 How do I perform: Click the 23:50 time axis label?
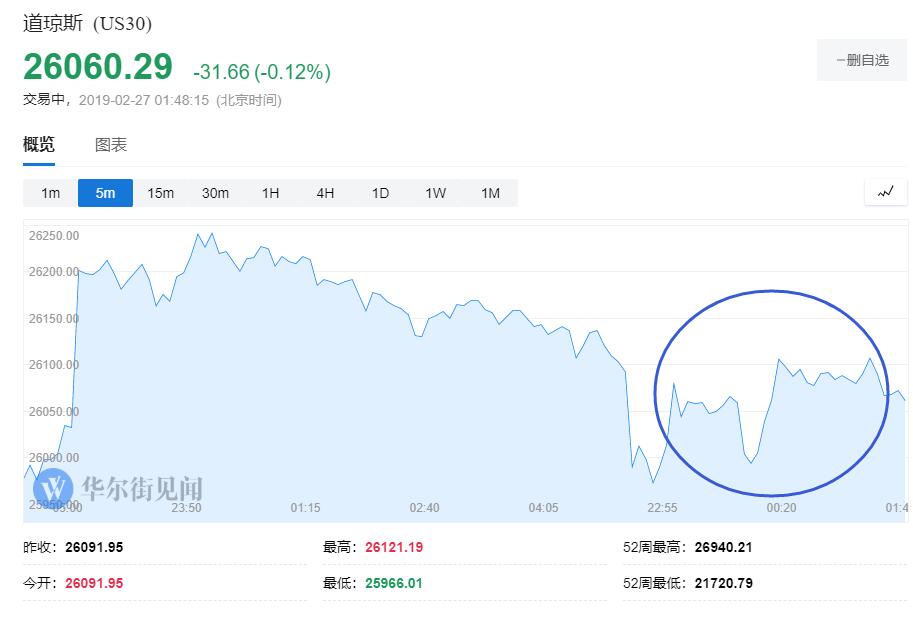coord(186,508)
